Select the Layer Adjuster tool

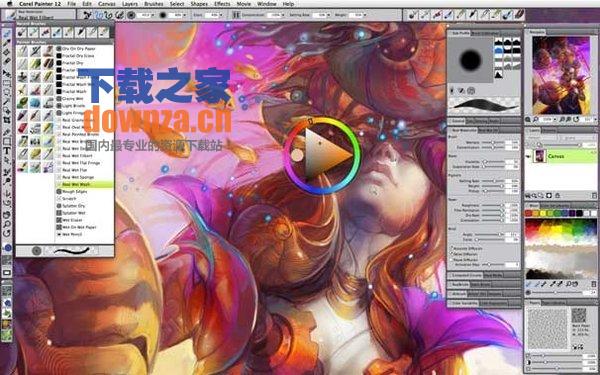coord(7,73)
